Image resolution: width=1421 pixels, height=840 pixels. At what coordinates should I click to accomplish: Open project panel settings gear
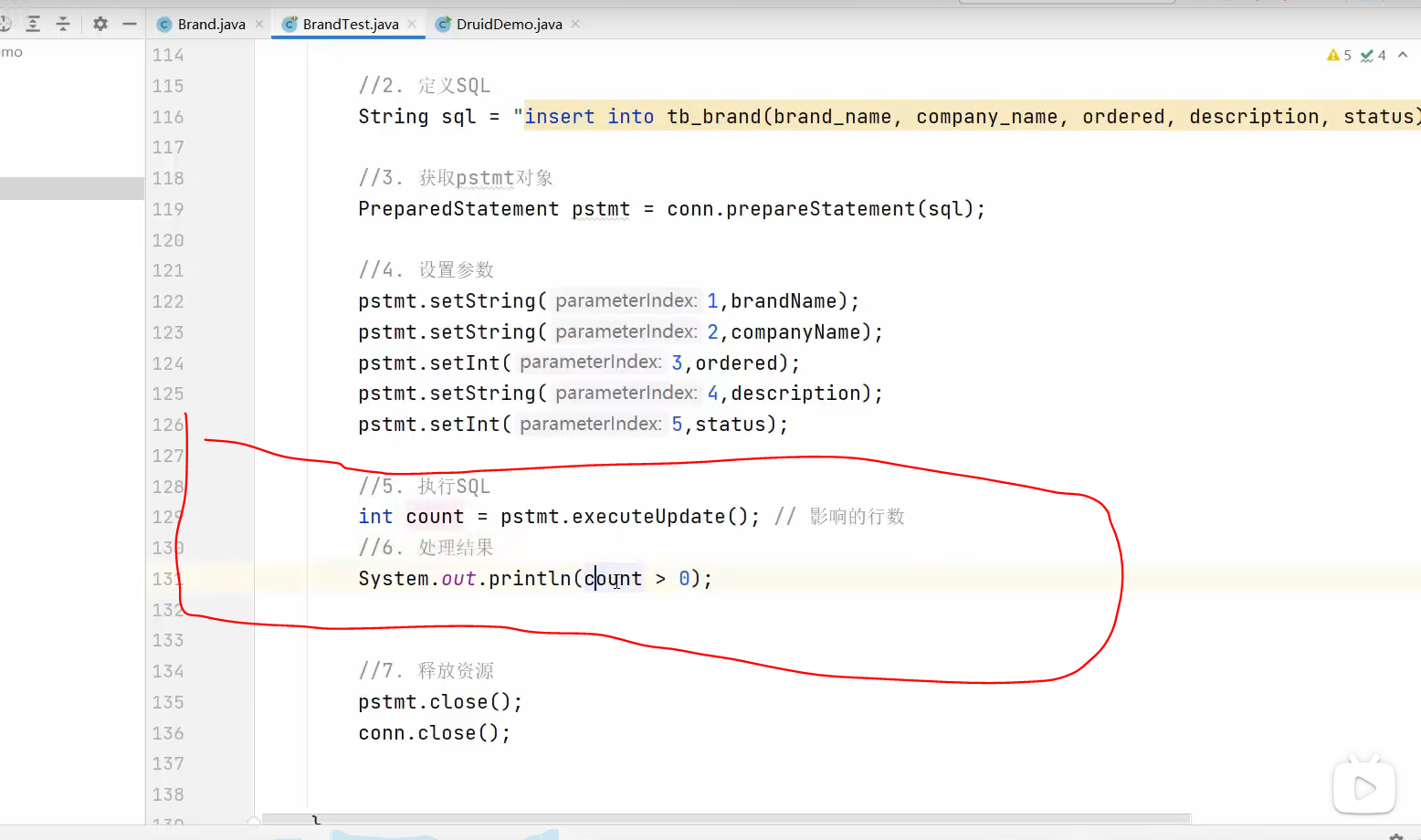coord(100,24)
